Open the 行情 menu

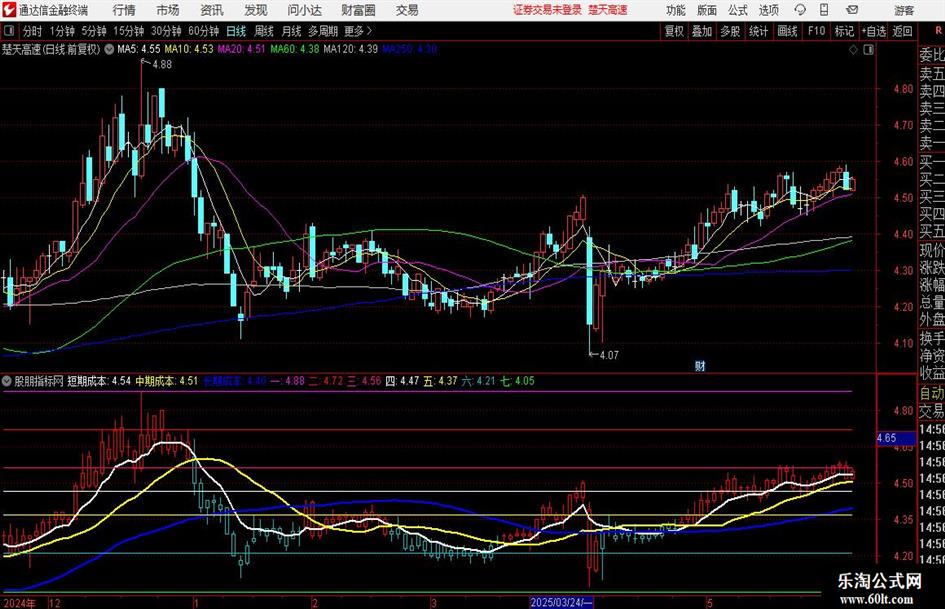coord(124,10)
